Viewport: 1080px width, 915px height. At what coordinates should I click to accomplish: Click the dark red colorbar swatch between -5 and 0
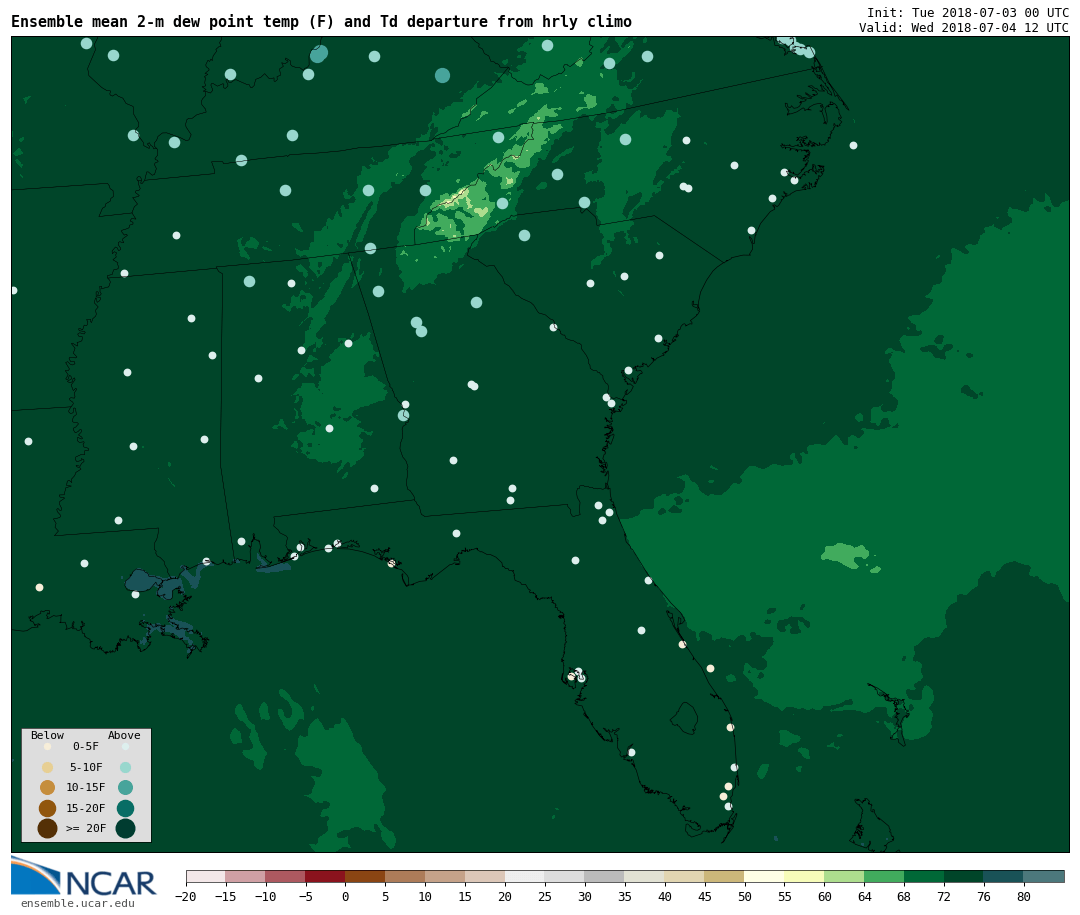pos(325,877)
